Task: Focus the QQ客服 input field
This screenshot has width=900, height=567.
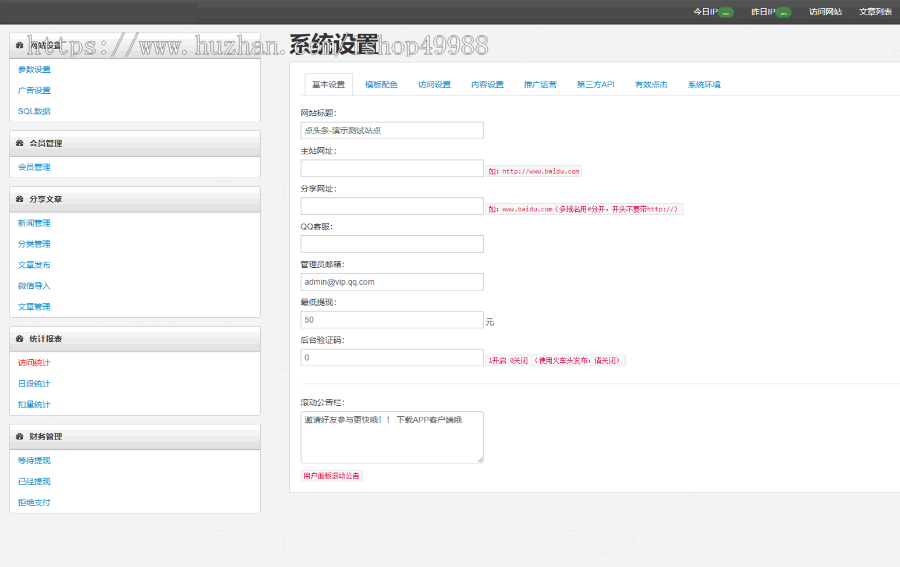Action: [x=392, y=244]
